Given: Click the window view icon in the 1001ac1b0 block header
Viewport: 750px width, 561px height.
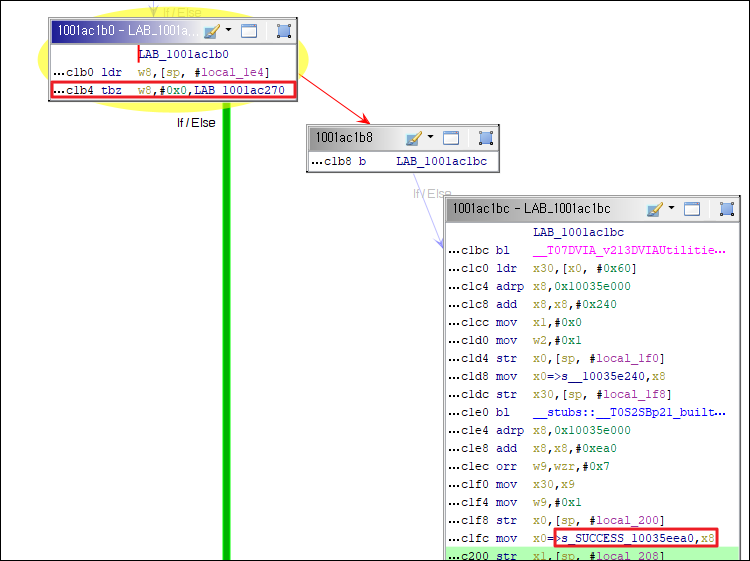Looking at the screenshot, I should pyautogui.click(x=249, y=31).
